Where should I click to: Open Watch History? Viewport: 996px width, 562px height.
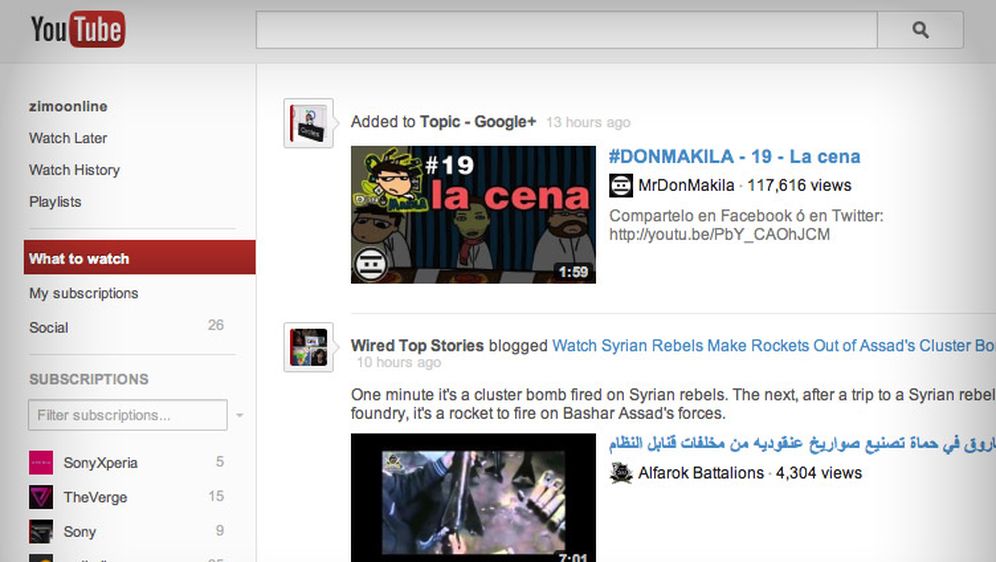tap(74, 170)
